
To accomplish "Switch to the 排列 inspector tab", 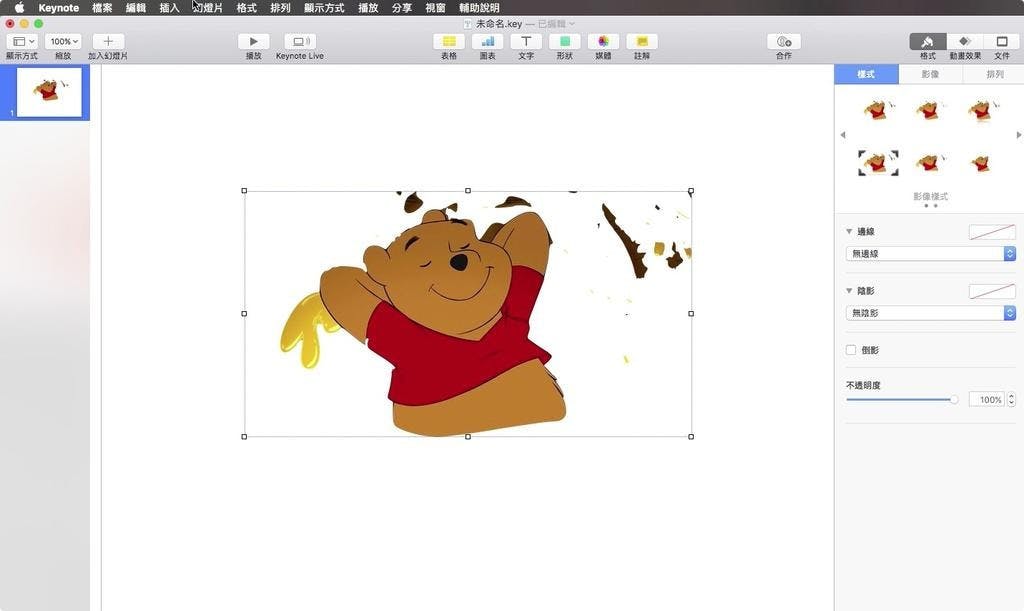I will tap(994, 74).
